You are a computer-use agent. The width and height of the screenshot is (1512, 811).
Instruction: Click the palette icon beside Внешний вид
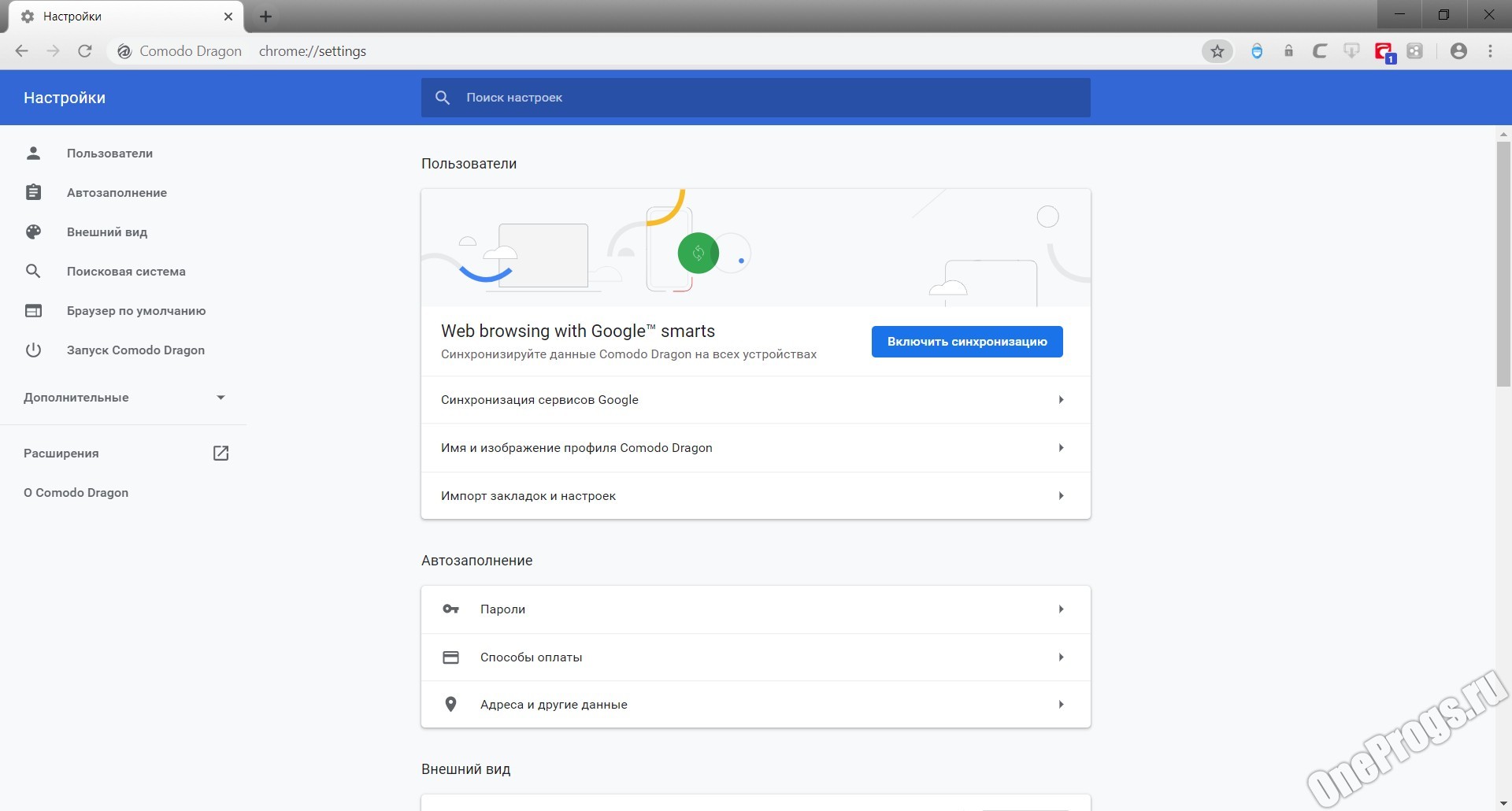coord(33,231)
